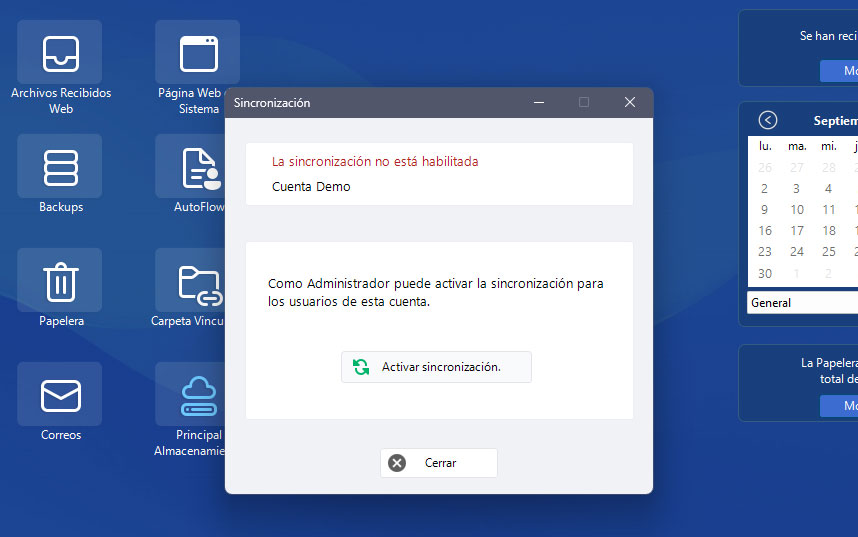Select day 2 in first September week
The width and height of the screenshot is (858, 537).
(764, 189)
